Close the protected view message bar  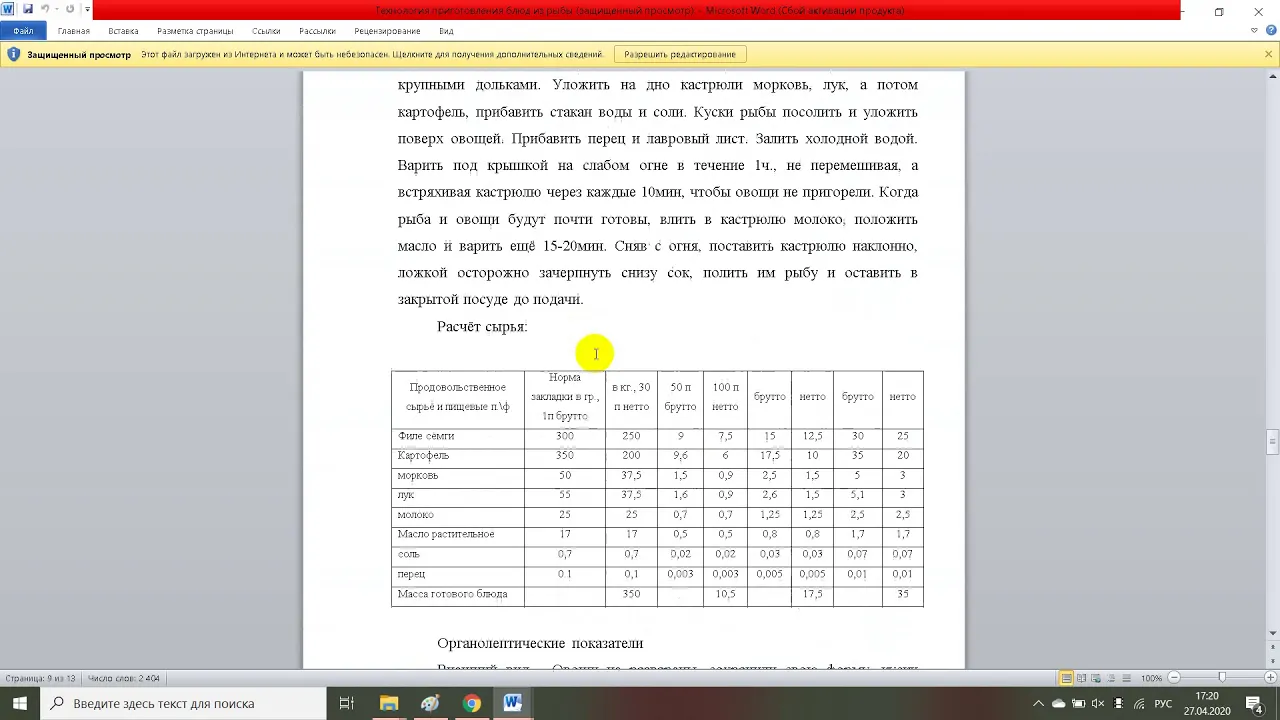pyautogui.click(x=1268, y=54)
